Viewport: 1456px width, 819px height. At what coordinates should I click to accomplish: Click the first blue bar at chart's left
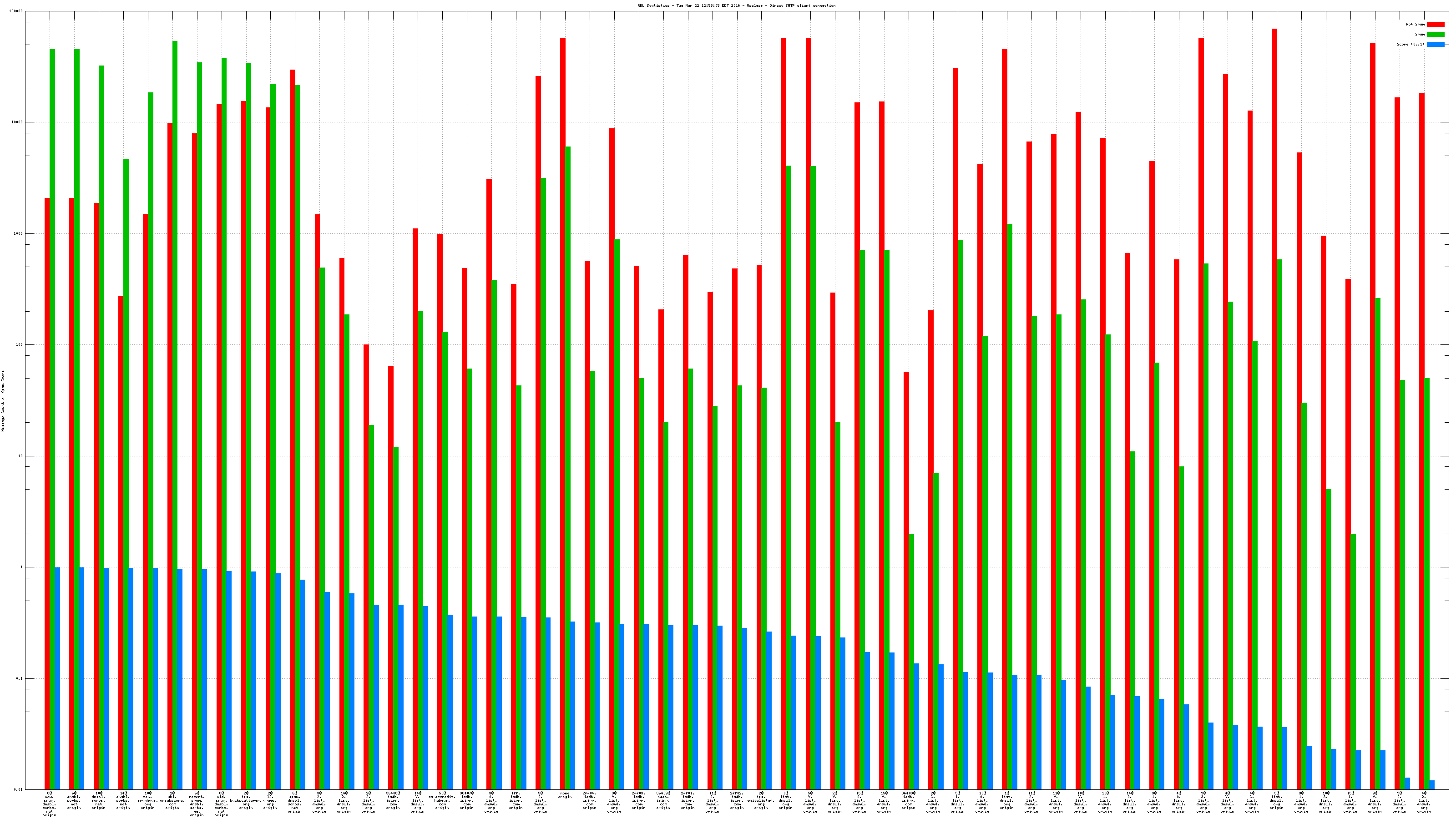point(57,678)
